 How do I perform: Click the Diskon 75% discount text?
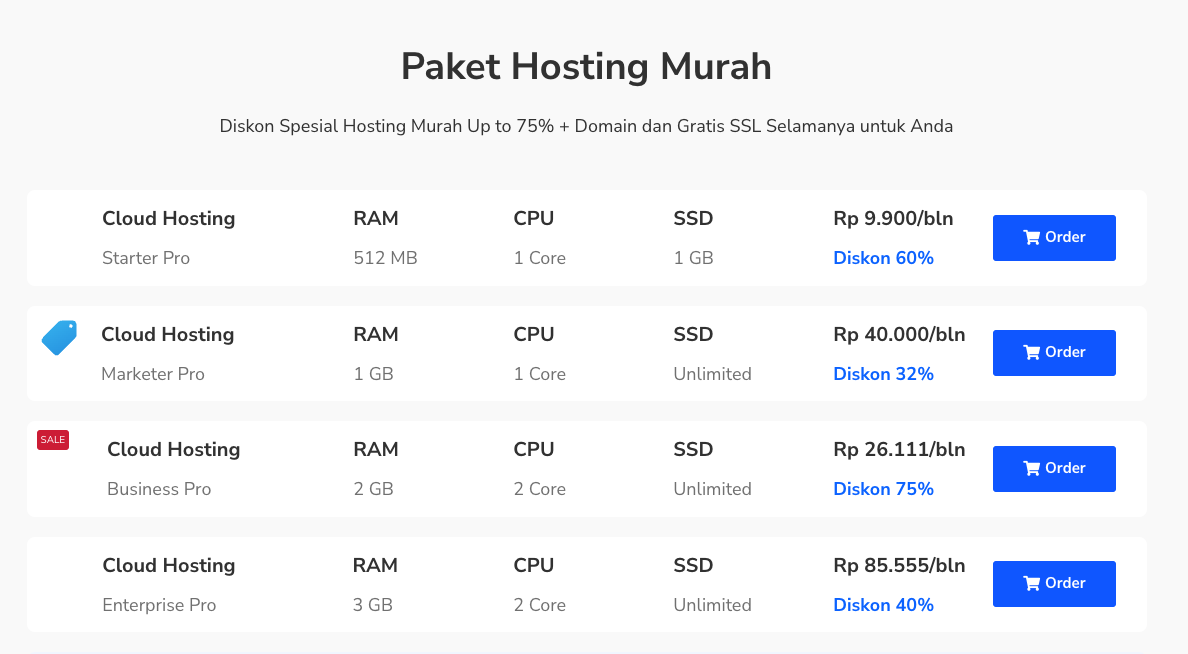883,489
